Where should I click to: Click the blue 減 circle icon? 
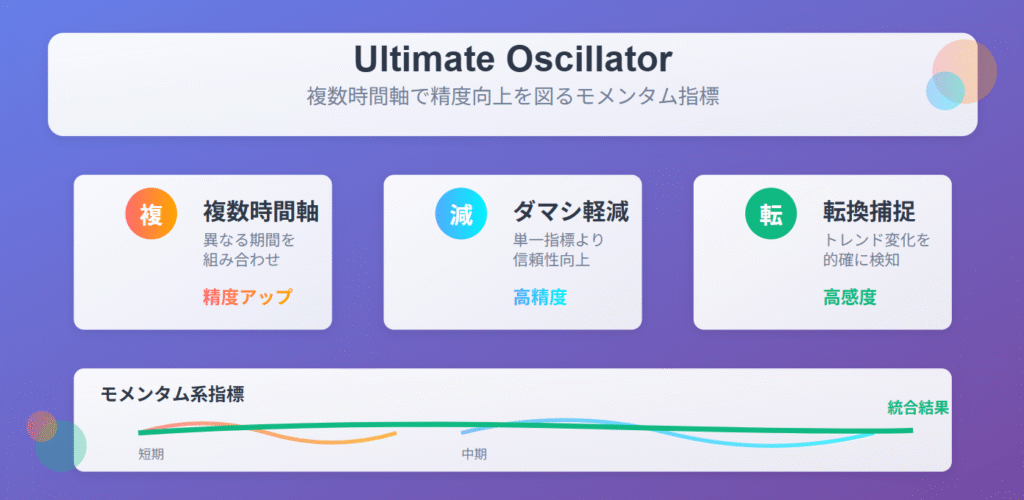(x=461, y=213)
